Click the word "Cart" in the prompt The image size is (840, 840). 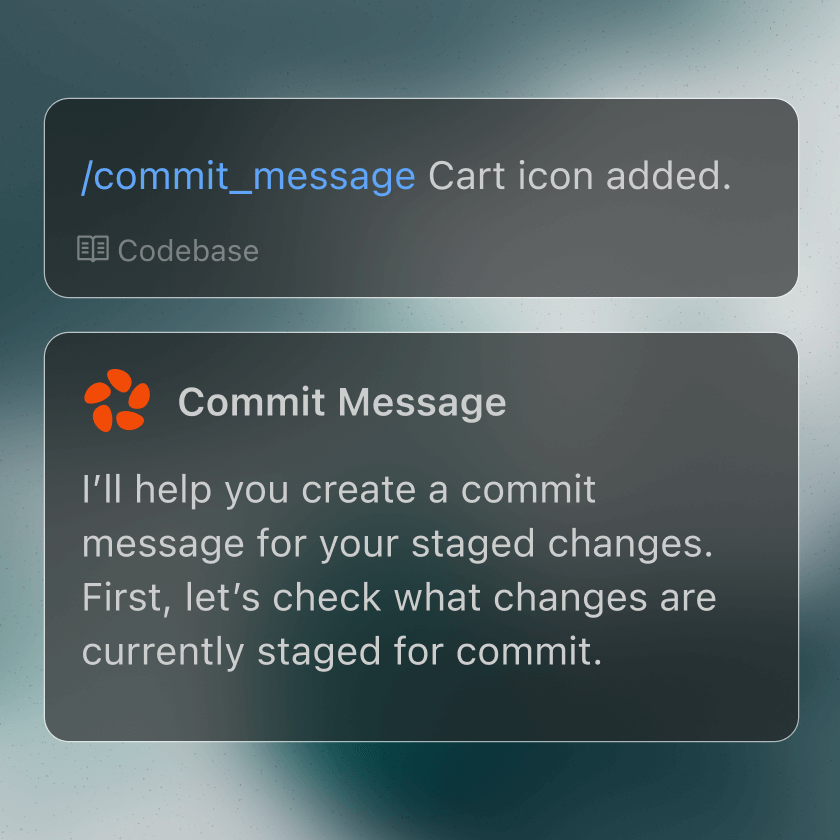(x=467, y=176)
